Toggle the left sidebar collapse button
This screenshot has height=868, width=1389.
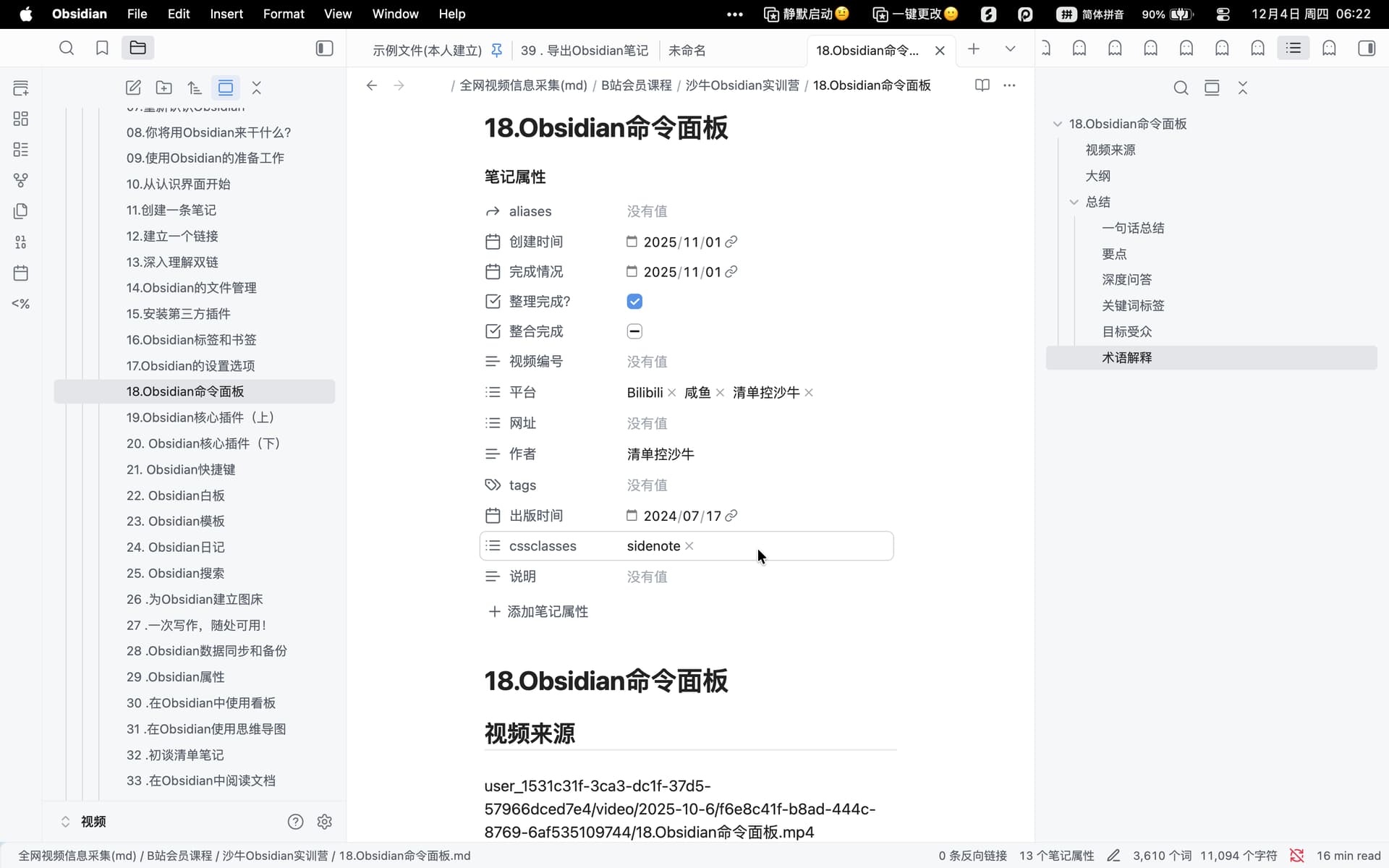[325, 48]
